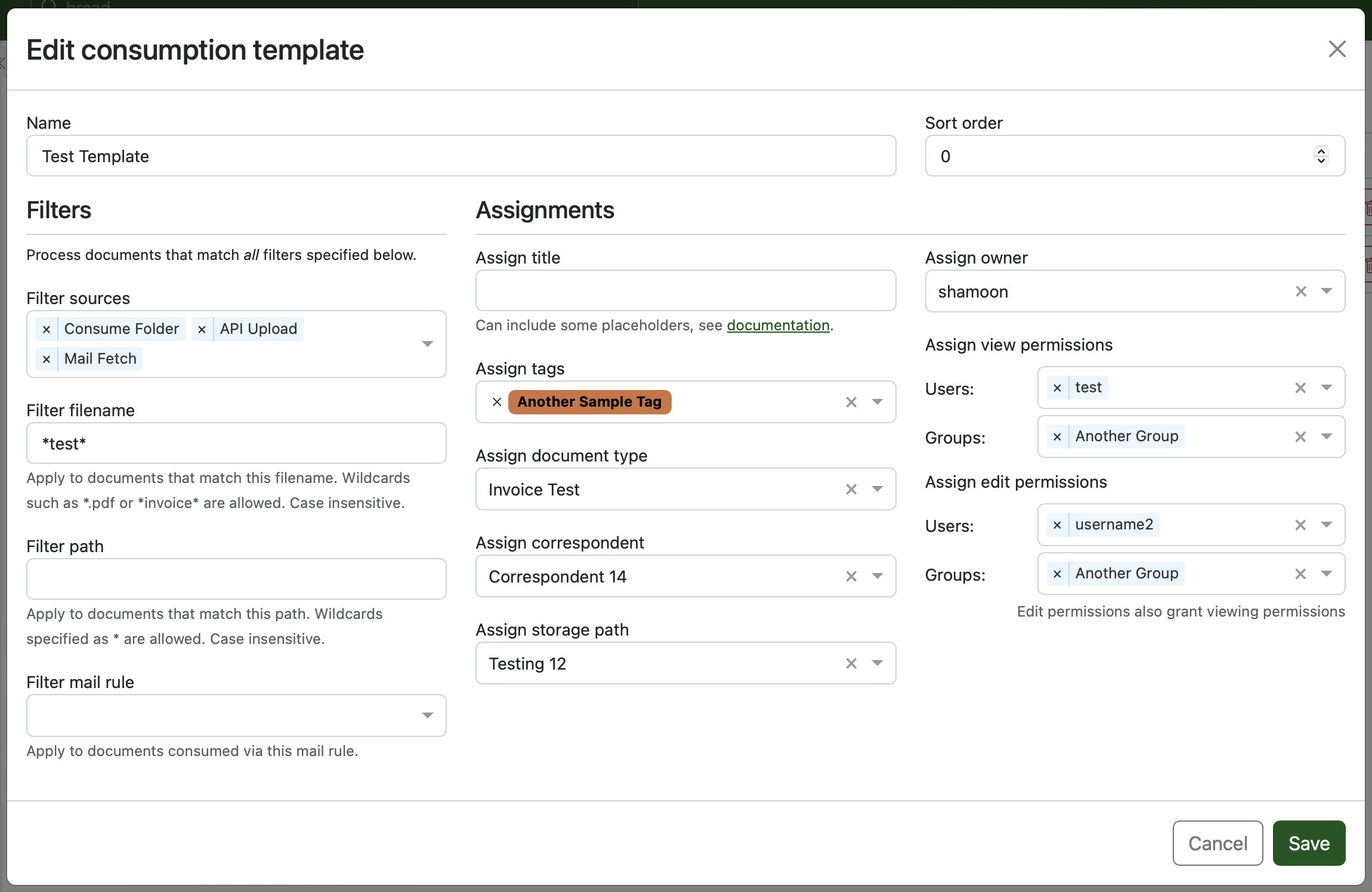Remove username2 from edit permission users

coord(1057,525)
